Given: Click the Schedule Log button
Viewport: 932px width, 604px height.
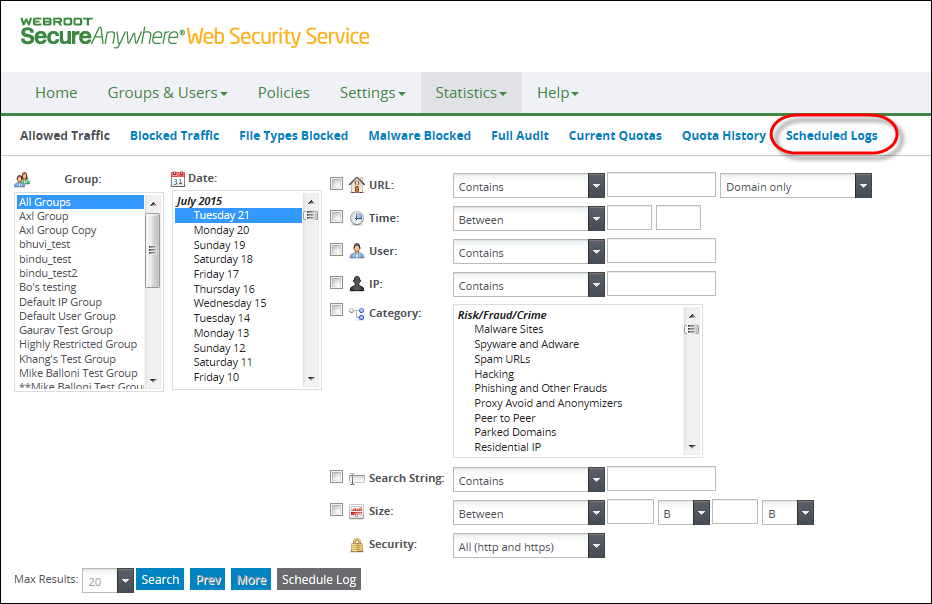Looking at the screenshot, I should pos(319,580).
